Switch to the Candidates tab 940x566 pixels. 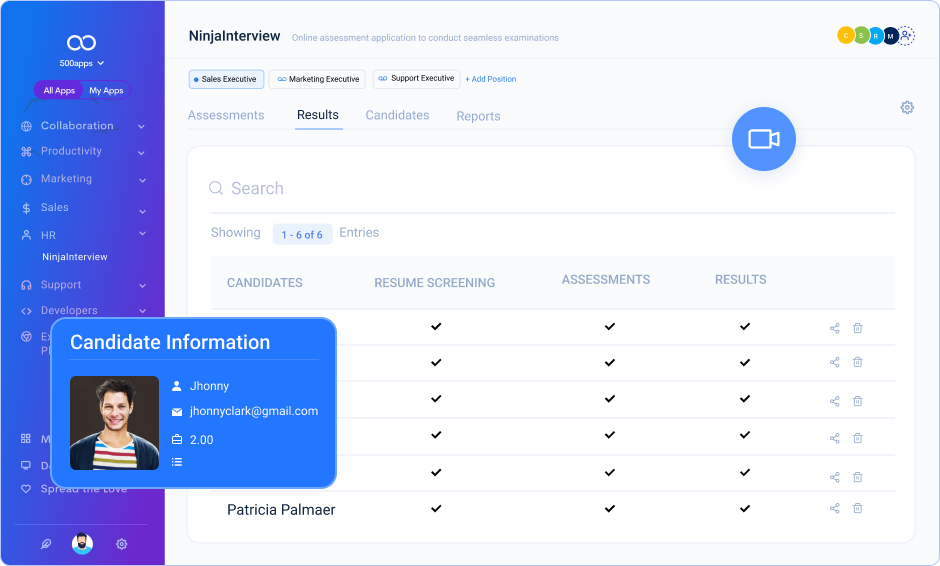click(x=397, y=115)
